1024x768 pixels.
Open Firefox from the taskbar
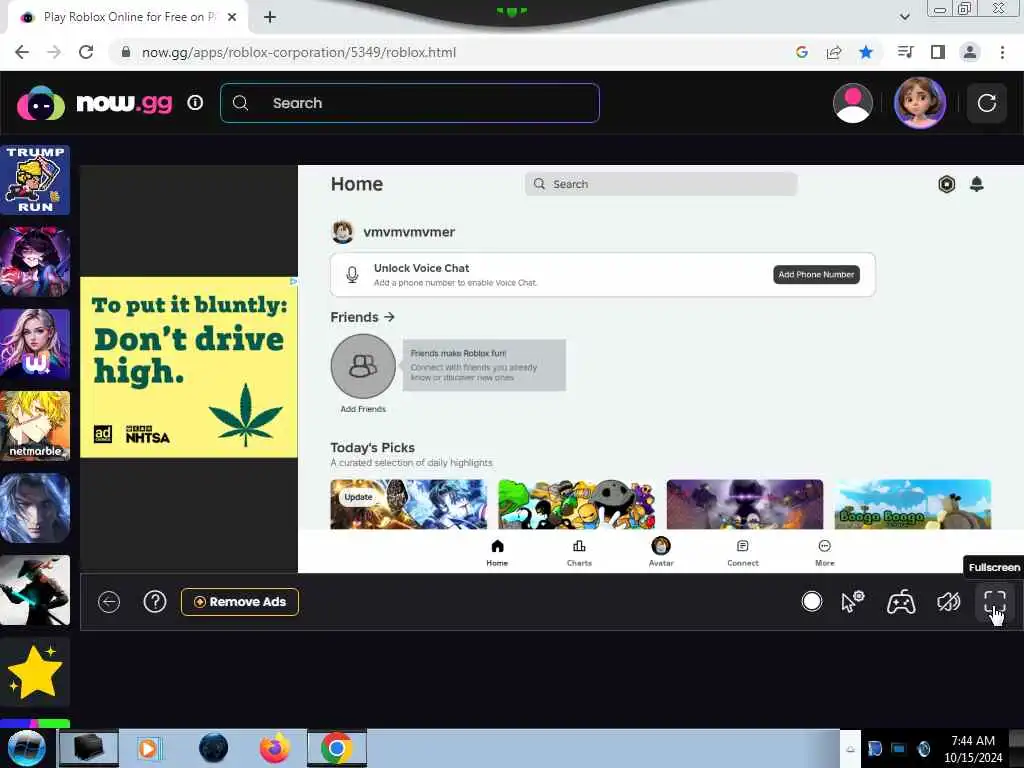point(274,748)
